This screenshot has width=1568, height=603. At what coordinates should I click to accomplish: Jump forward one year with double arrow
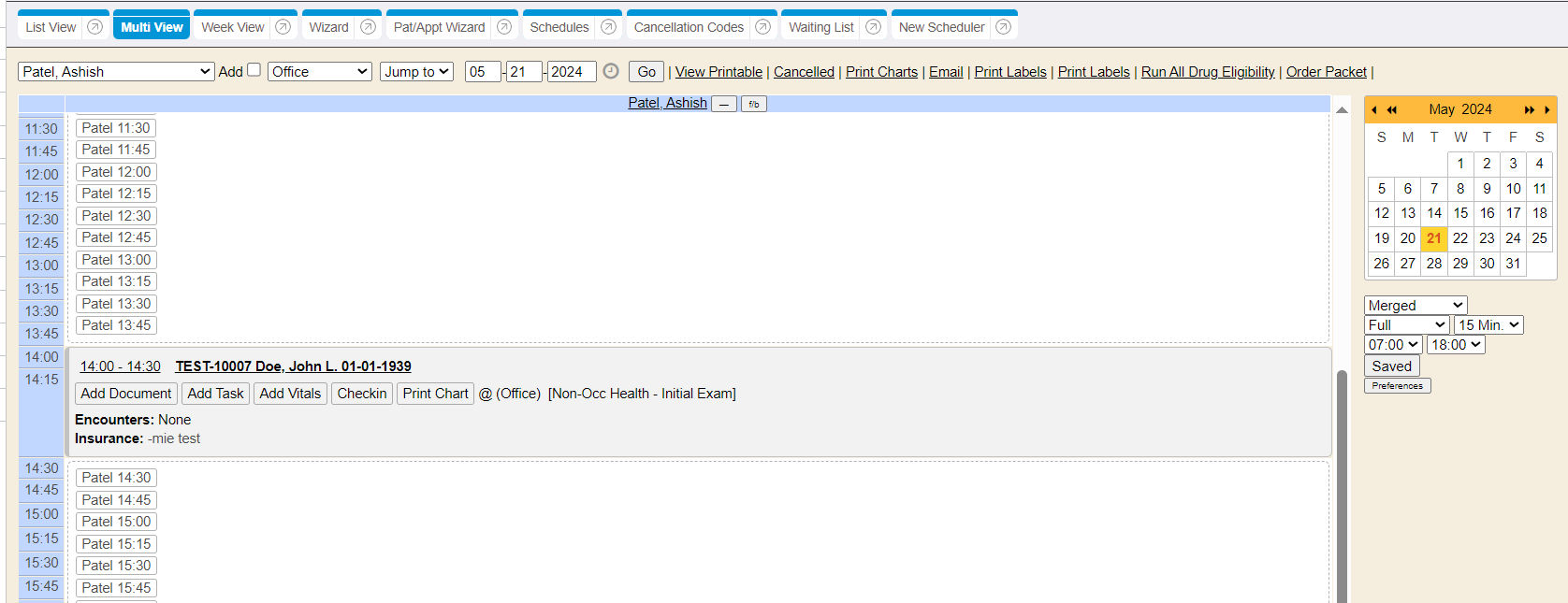[x=1529, y=110]
